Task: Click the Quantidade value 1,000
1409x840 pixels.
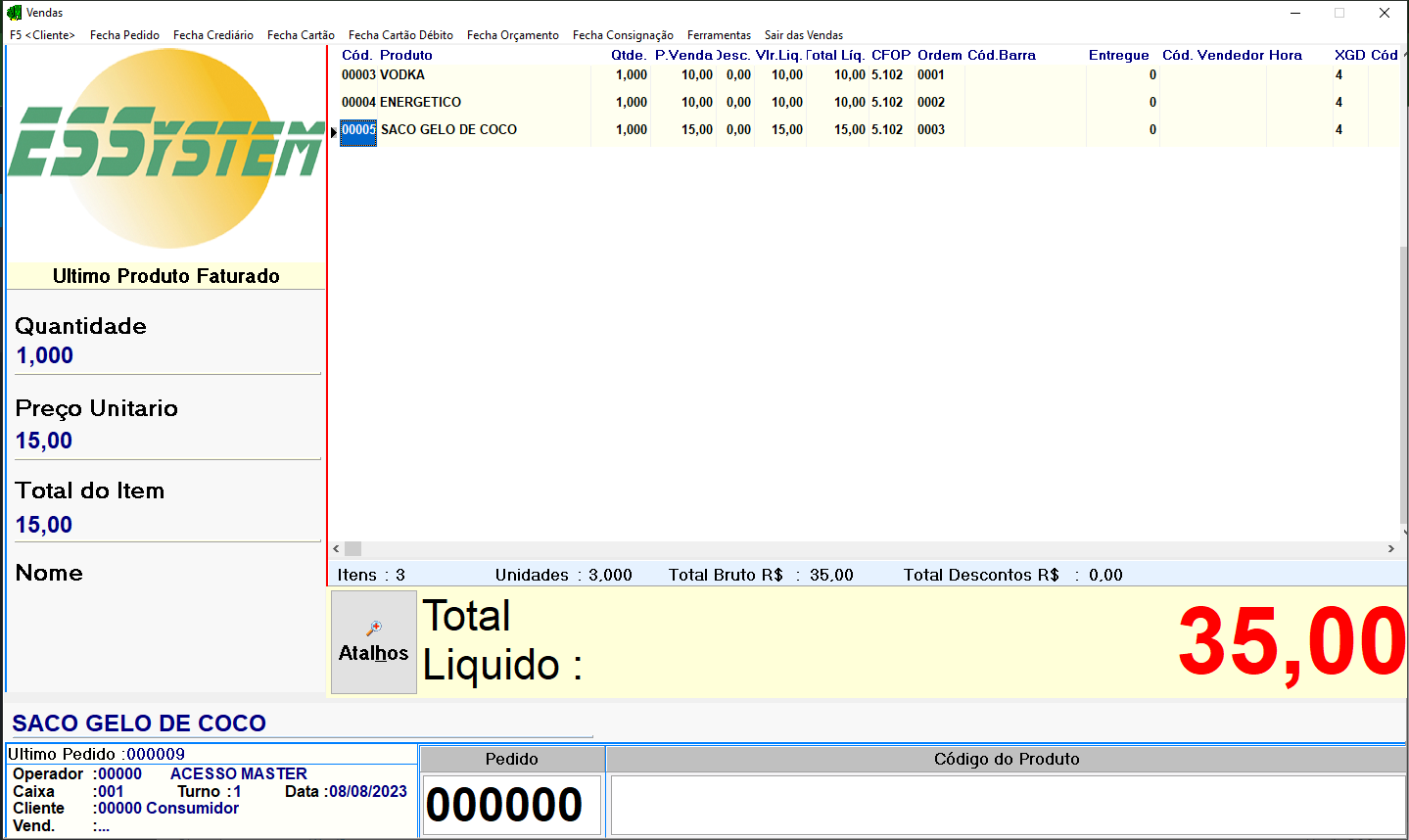Action: click(x=45, y=355)
